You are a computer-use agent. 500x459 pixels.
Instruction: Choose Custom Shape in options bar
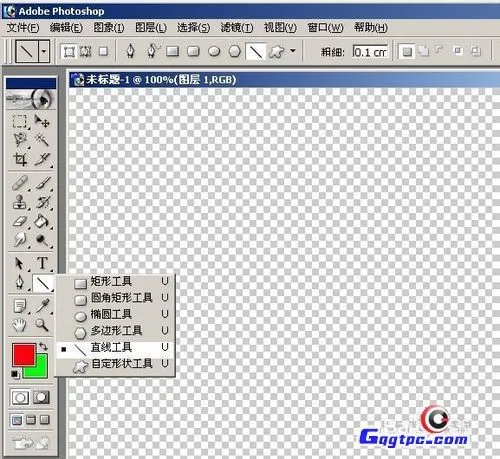(276, 52)
